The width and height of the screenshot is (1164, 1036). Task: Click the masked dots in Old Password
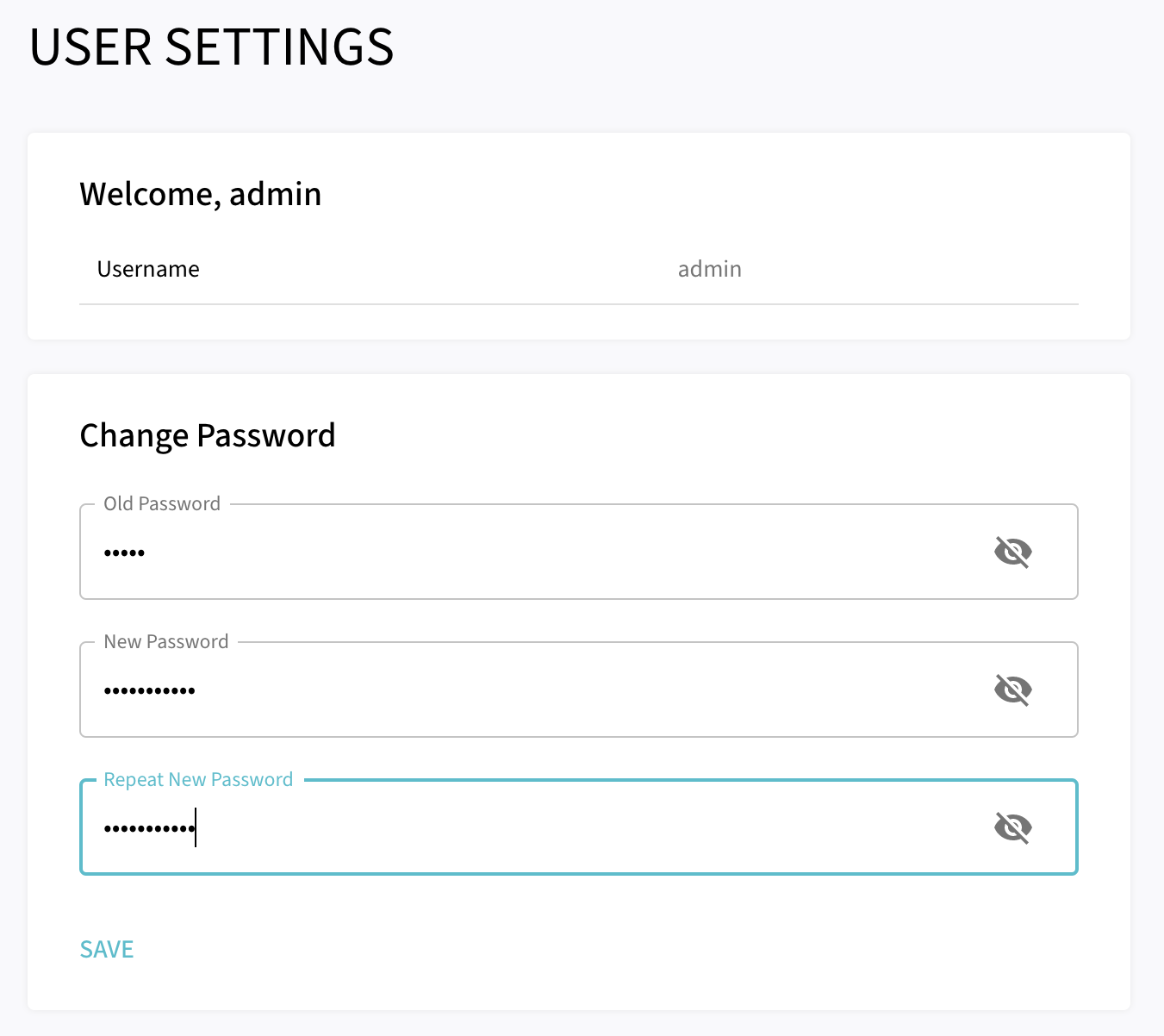(124, 552)
